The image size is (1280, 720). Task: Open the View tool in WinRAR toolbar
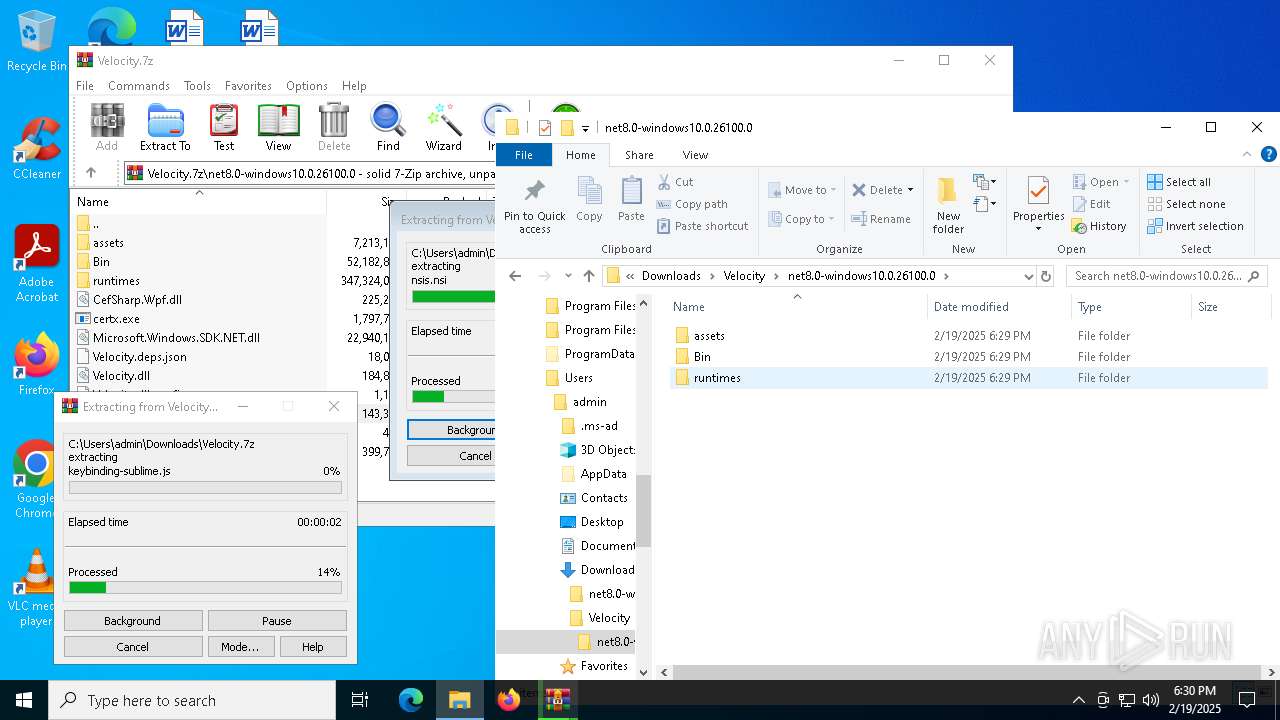[278, 127]
